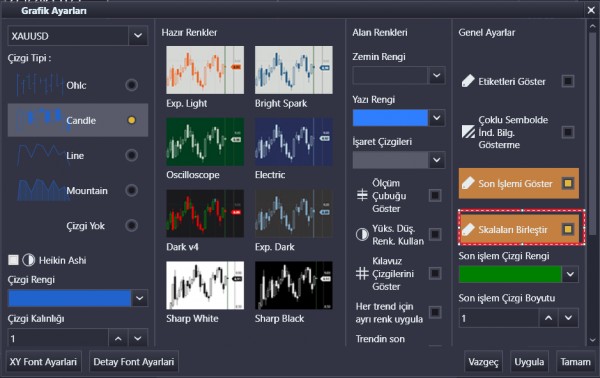Screen dimensions: 600x378
Task: Click the Heikin Ashi half-circle icon
Action: [x=29, y=260]
